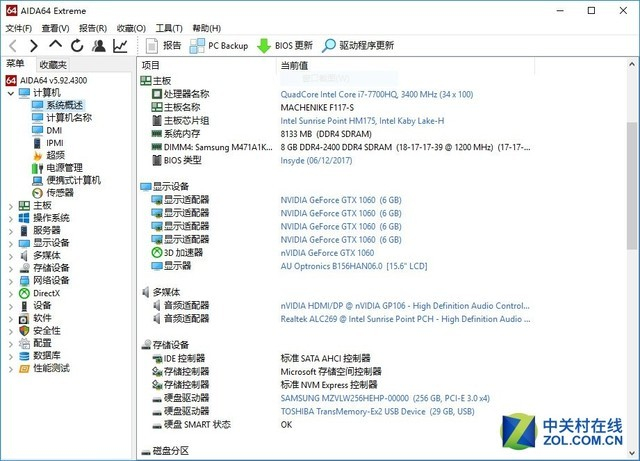Open the 查看(V) menu
The width and height of the screenshot is (640, 461).
pyautogui.click(x=56, y=28)
